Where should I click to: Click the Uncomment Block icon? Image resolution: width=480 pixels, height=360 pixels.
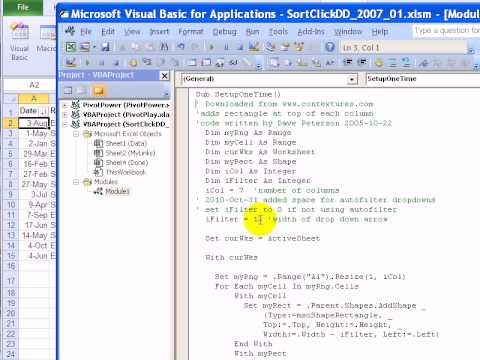coord(406,62)
